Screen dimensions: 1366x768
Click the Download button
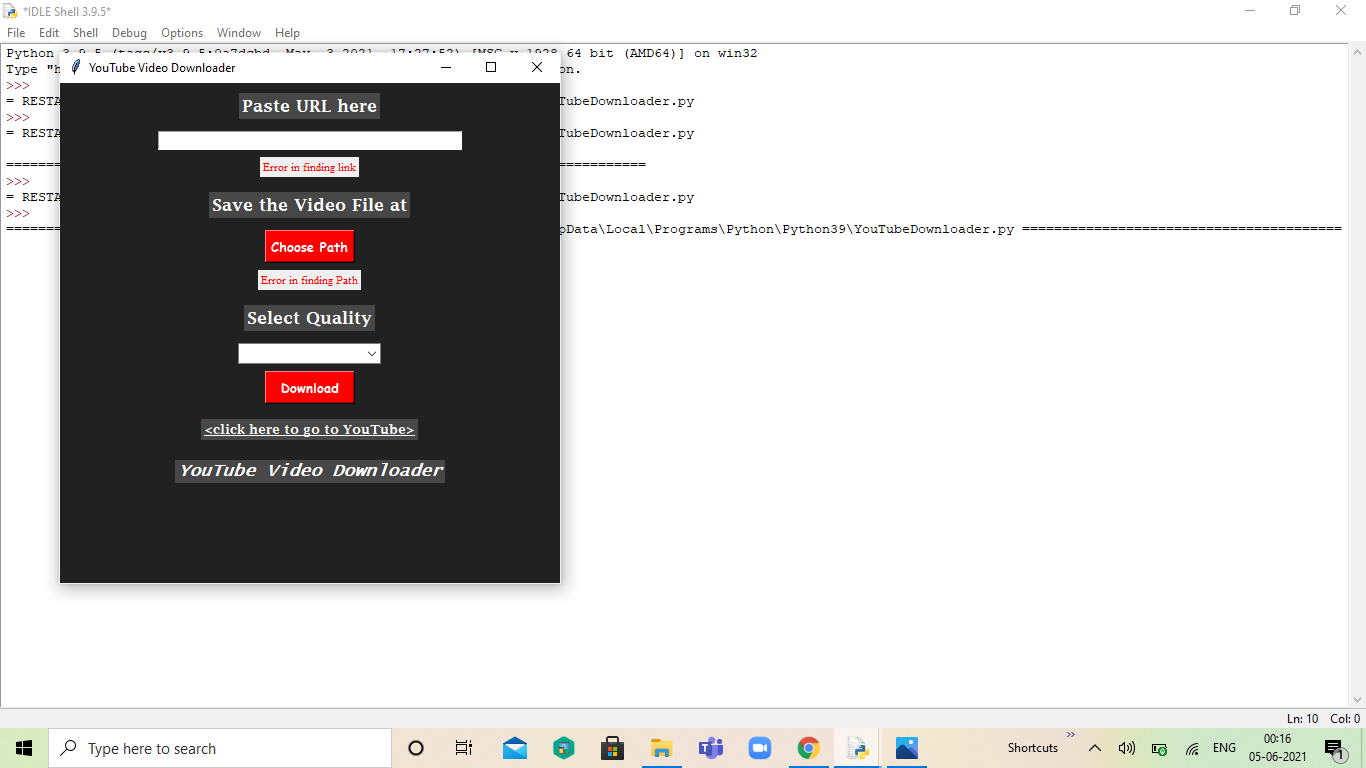click(x=309, y=387)
